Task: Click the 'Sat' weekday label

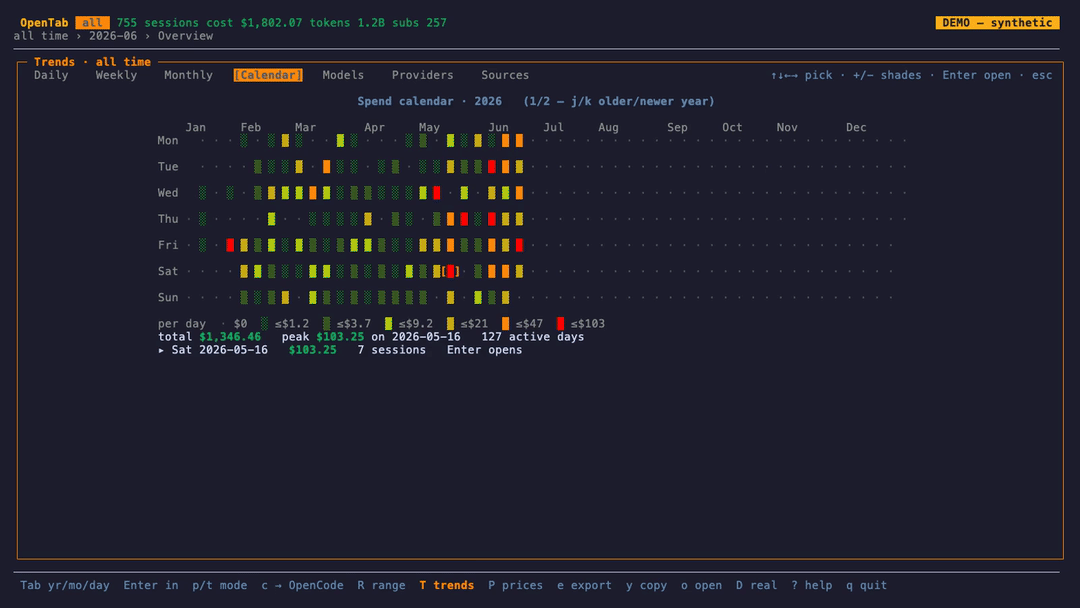Action: pyautogui.click(x=168, y=271)
